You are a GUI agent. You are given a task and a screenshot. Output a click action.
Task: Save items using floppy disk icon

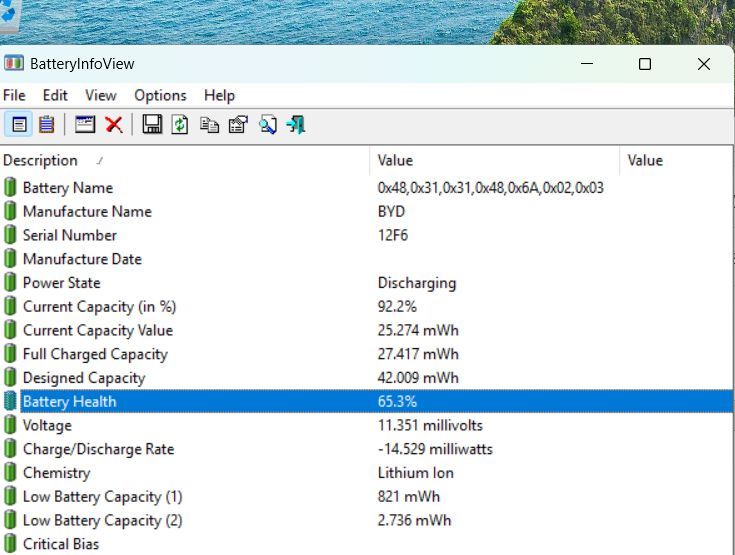tap(152, 124)
